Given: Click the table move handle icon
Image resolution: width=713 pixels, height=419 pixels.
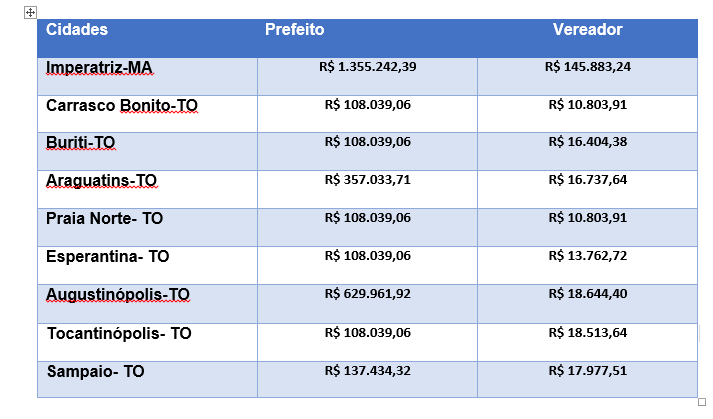Looking at the screenshot, I should [30, 12].
